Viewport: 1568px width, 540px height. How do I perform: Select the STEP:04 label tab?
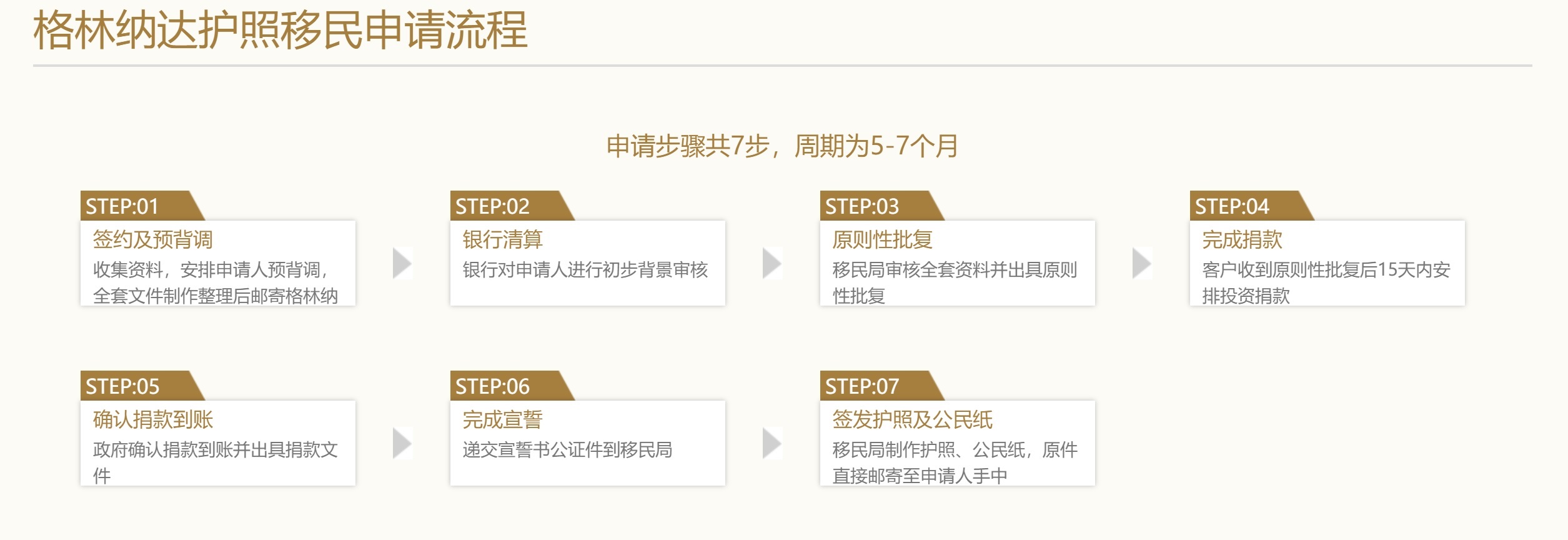coord(1252,206)
